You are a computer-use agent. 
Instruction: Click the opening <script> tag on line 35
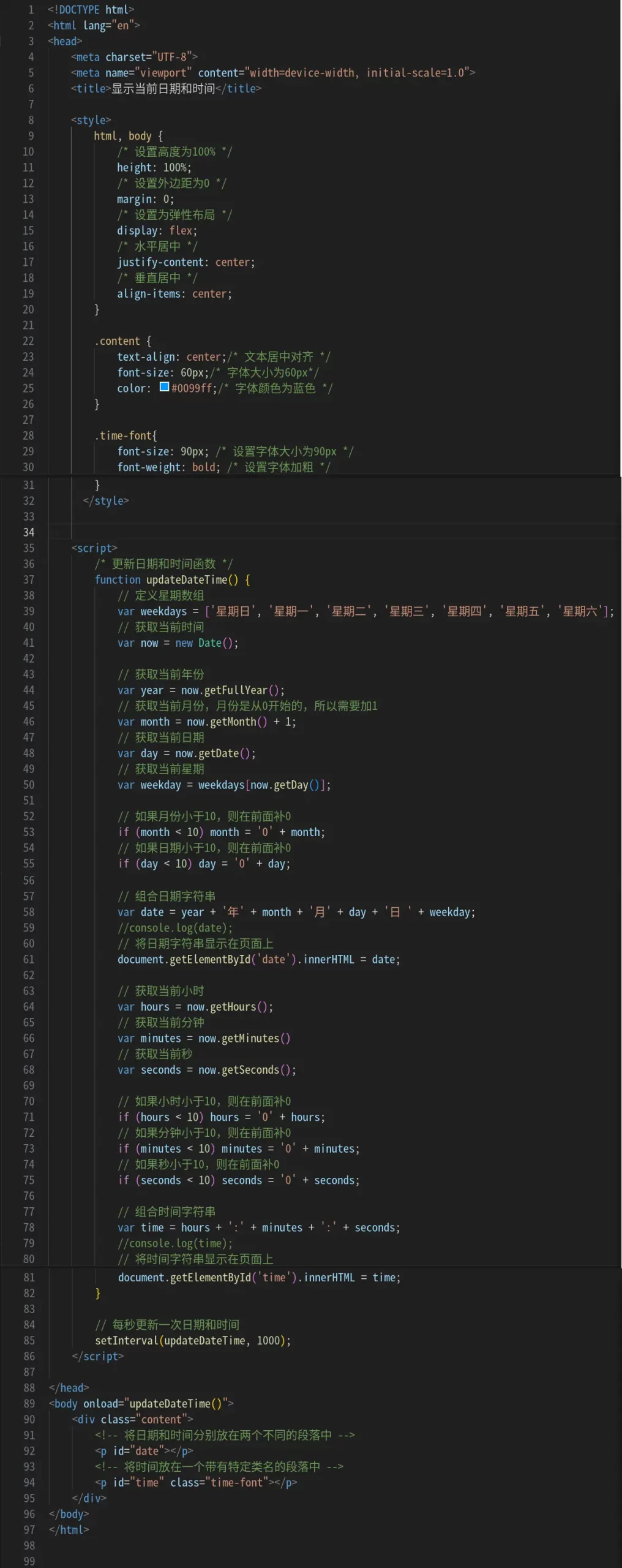94,548
